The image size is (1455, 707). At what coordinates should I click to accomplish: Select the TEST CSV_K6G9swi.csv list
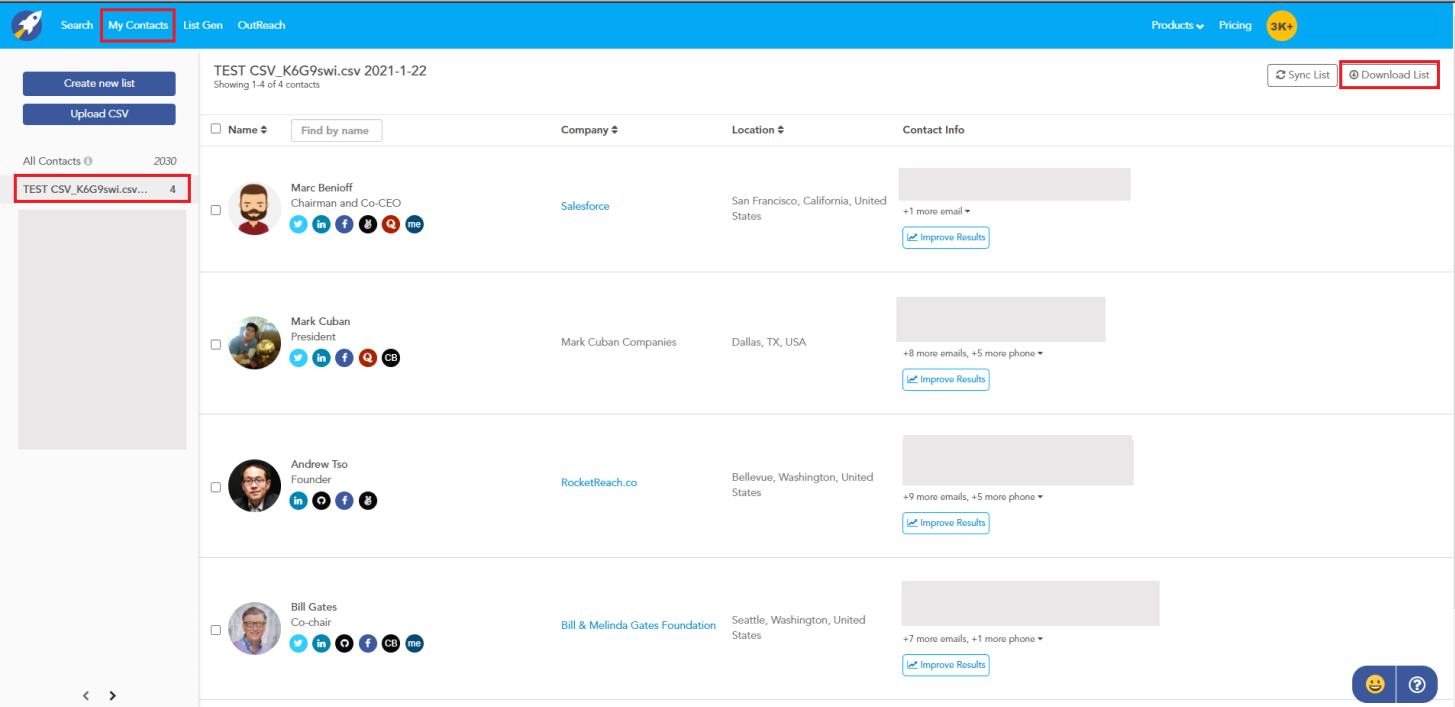[100, 189]
